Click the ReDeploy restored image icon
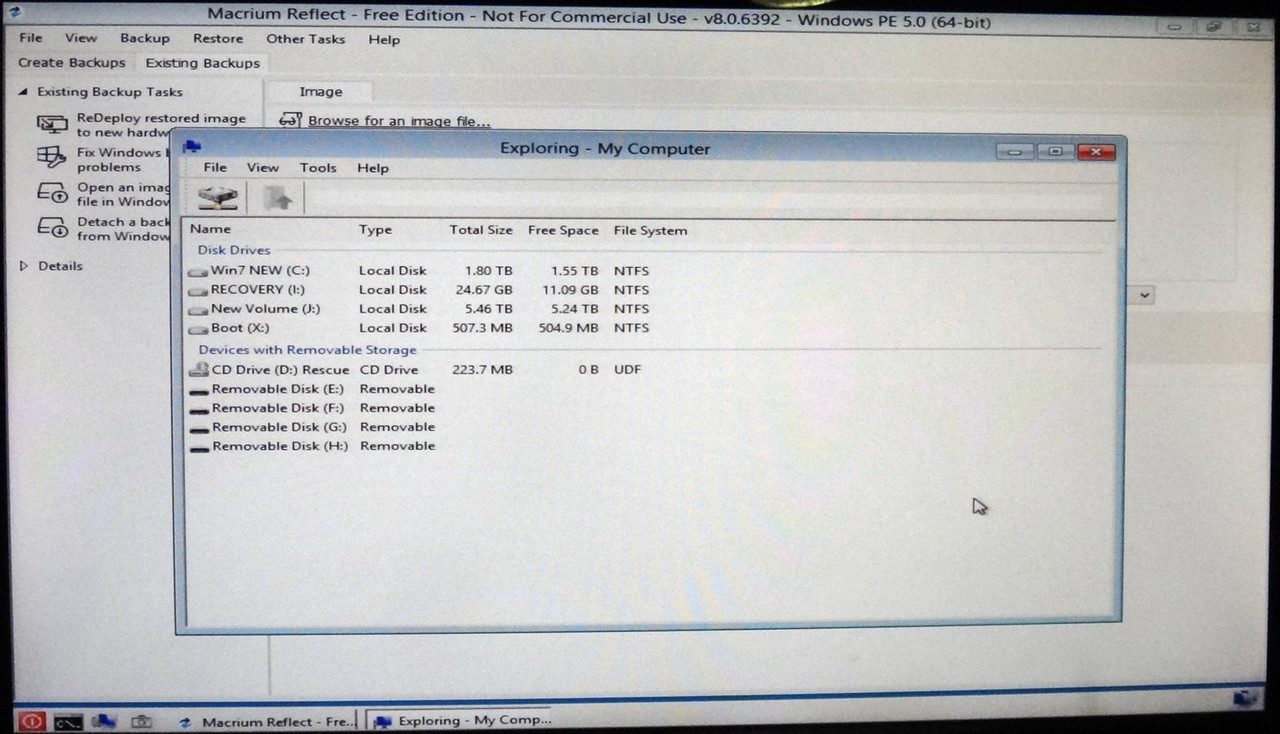Screen dimensions: 1280x734 pyautogui.click(x=52, y=125)
